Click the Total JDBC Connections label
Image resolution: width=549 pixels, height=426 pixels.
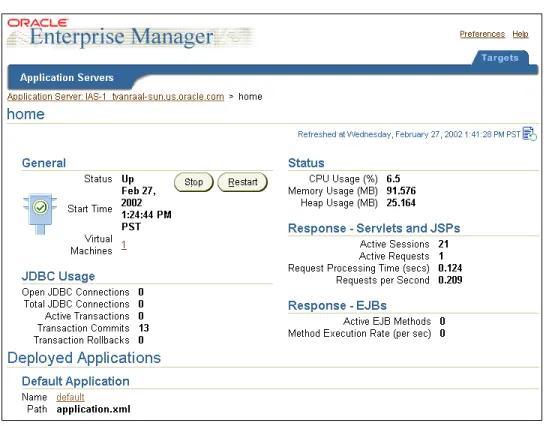coord(76,304)
